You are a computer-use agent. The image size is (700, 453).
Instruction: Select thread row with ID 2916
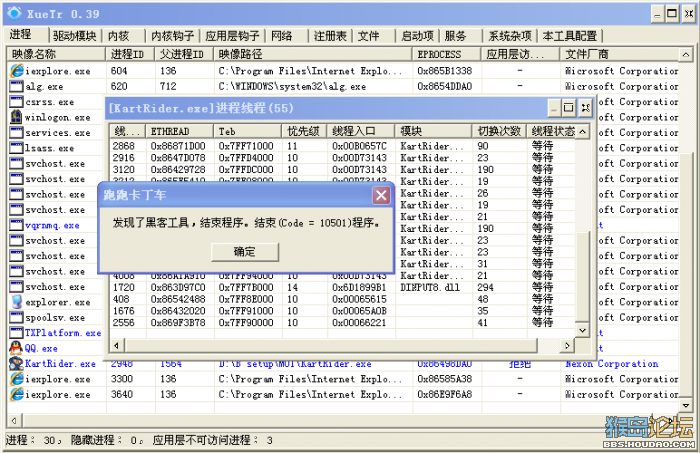pos(342,158)
